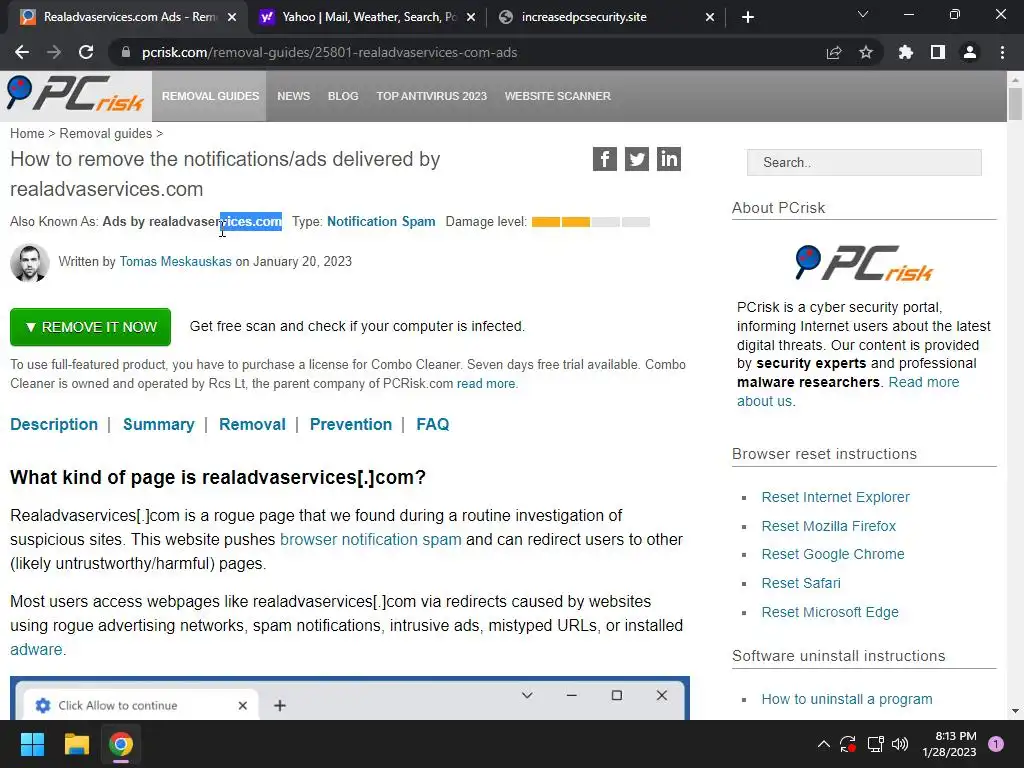Open NEWS menu item
The width and height of the screenshot is (1024, 768).
[x=293, y=96]
